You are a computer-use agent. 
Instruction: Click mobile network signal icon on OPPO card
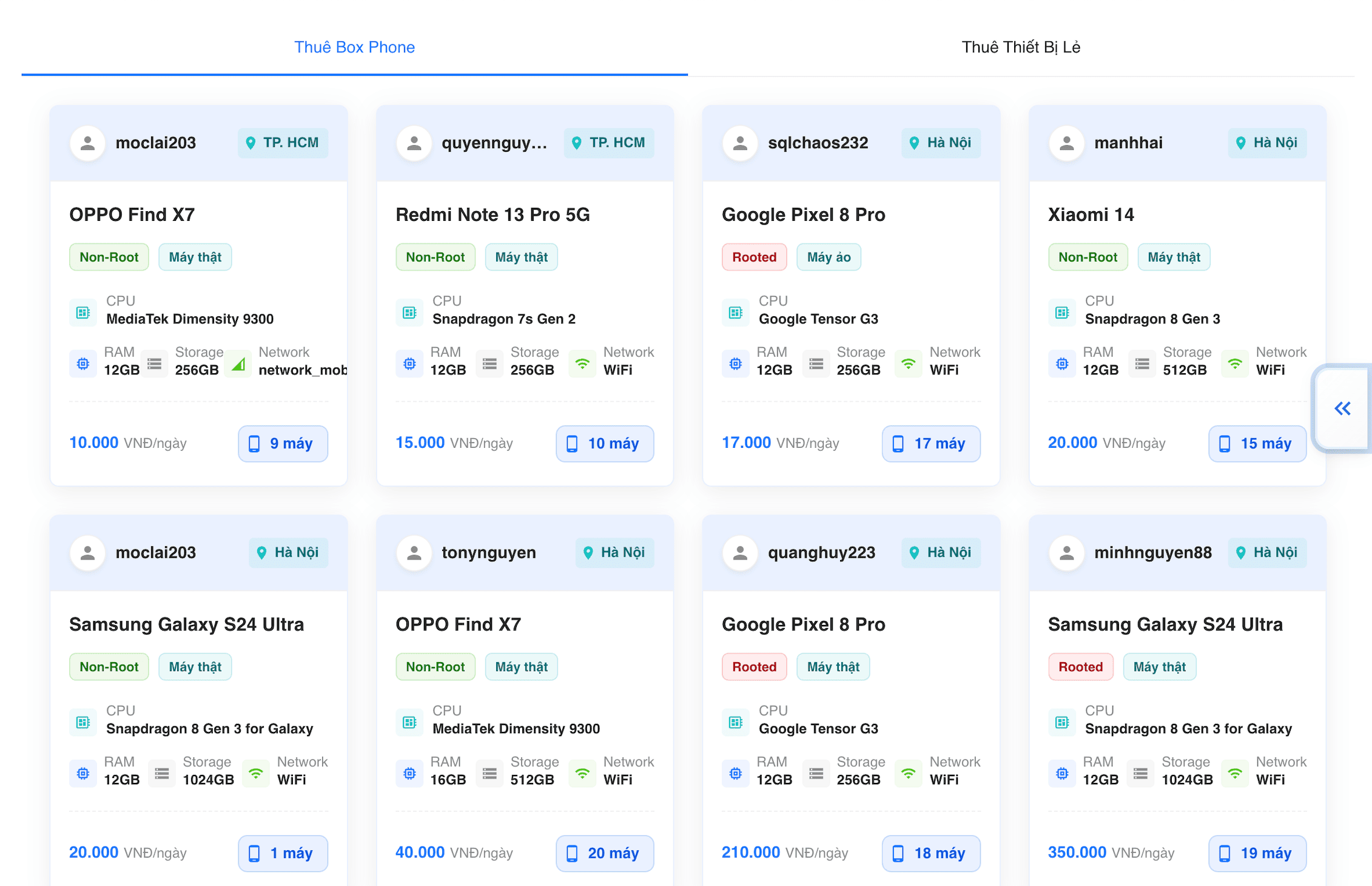238,364
